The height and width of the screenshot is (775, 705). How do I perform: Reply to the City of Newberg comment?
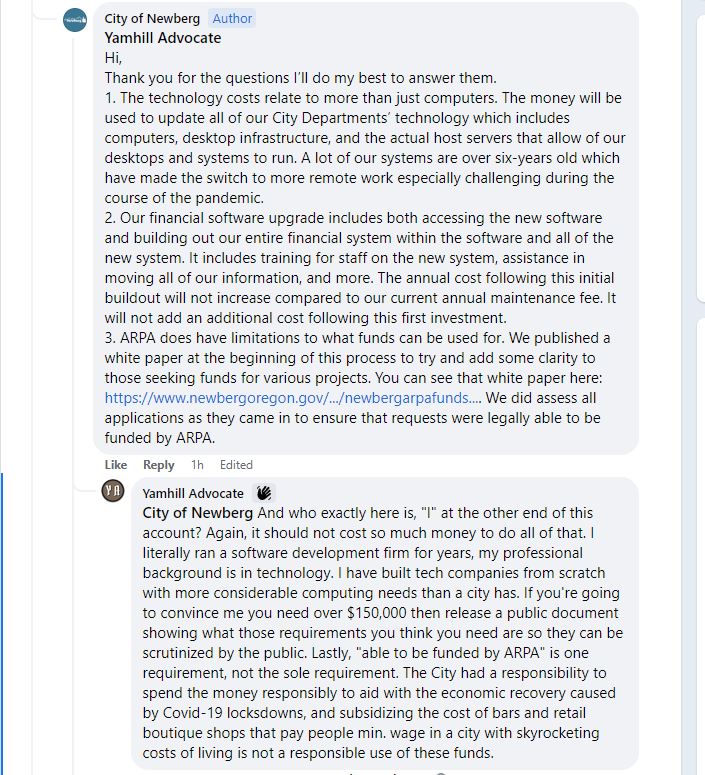click(x=159, y=465)
